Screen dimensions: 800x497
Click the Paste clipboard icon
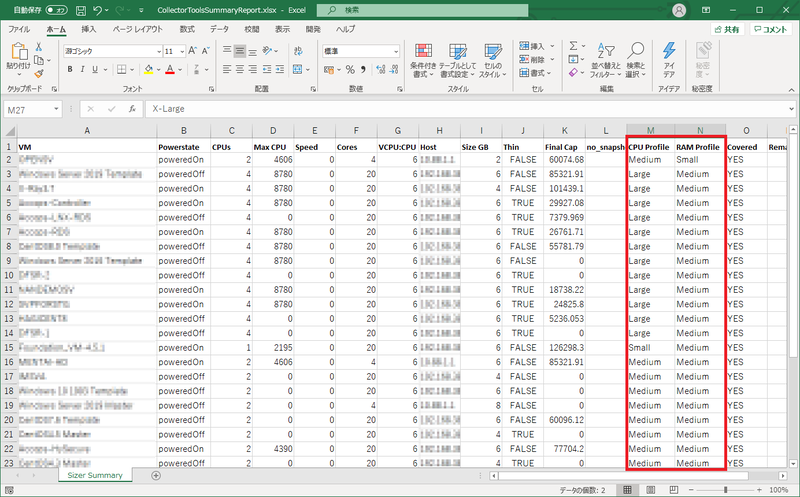[19, 52]
